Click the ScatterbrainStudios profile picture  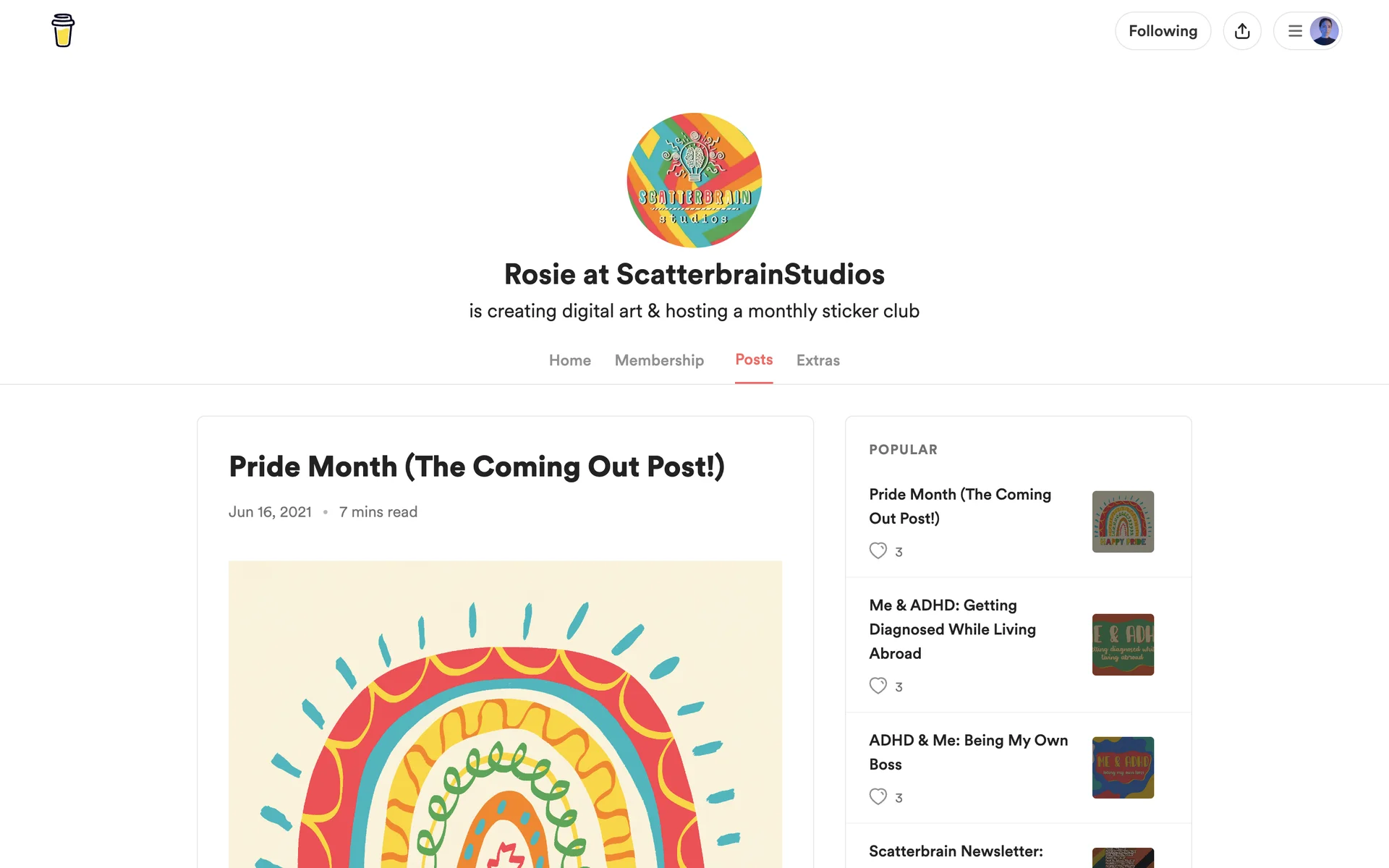694,180
